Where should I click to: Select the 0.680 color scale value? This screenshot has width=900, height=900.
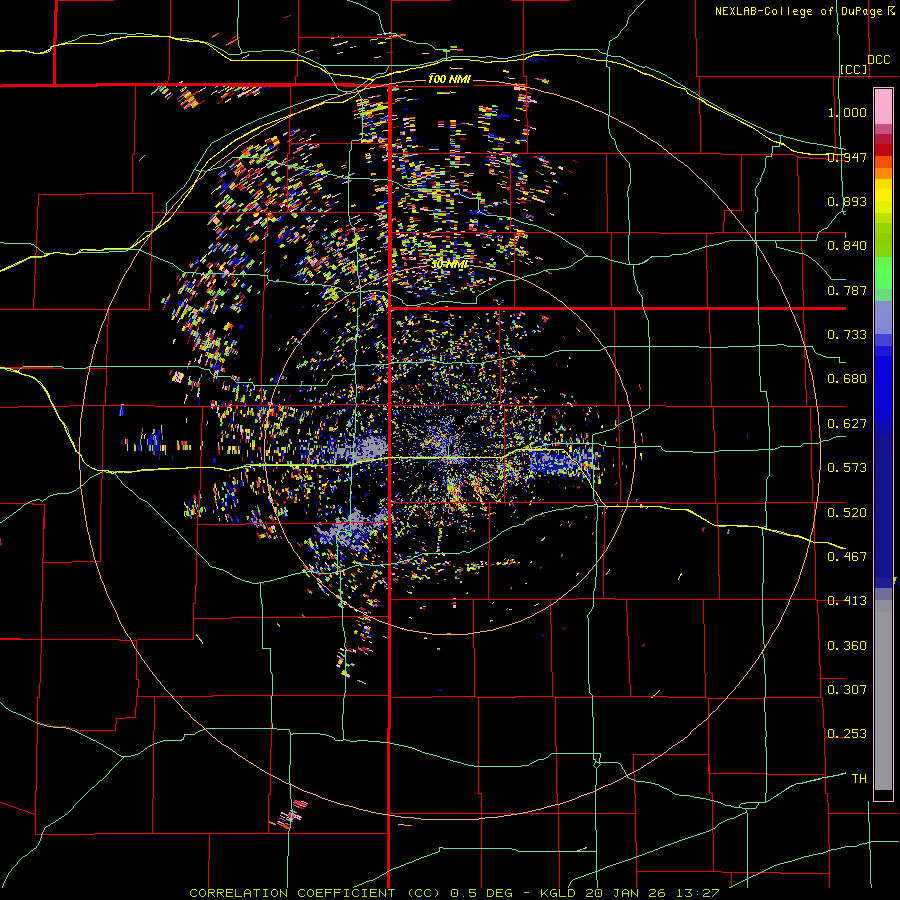pyautogui.click(x=847, y=379)
